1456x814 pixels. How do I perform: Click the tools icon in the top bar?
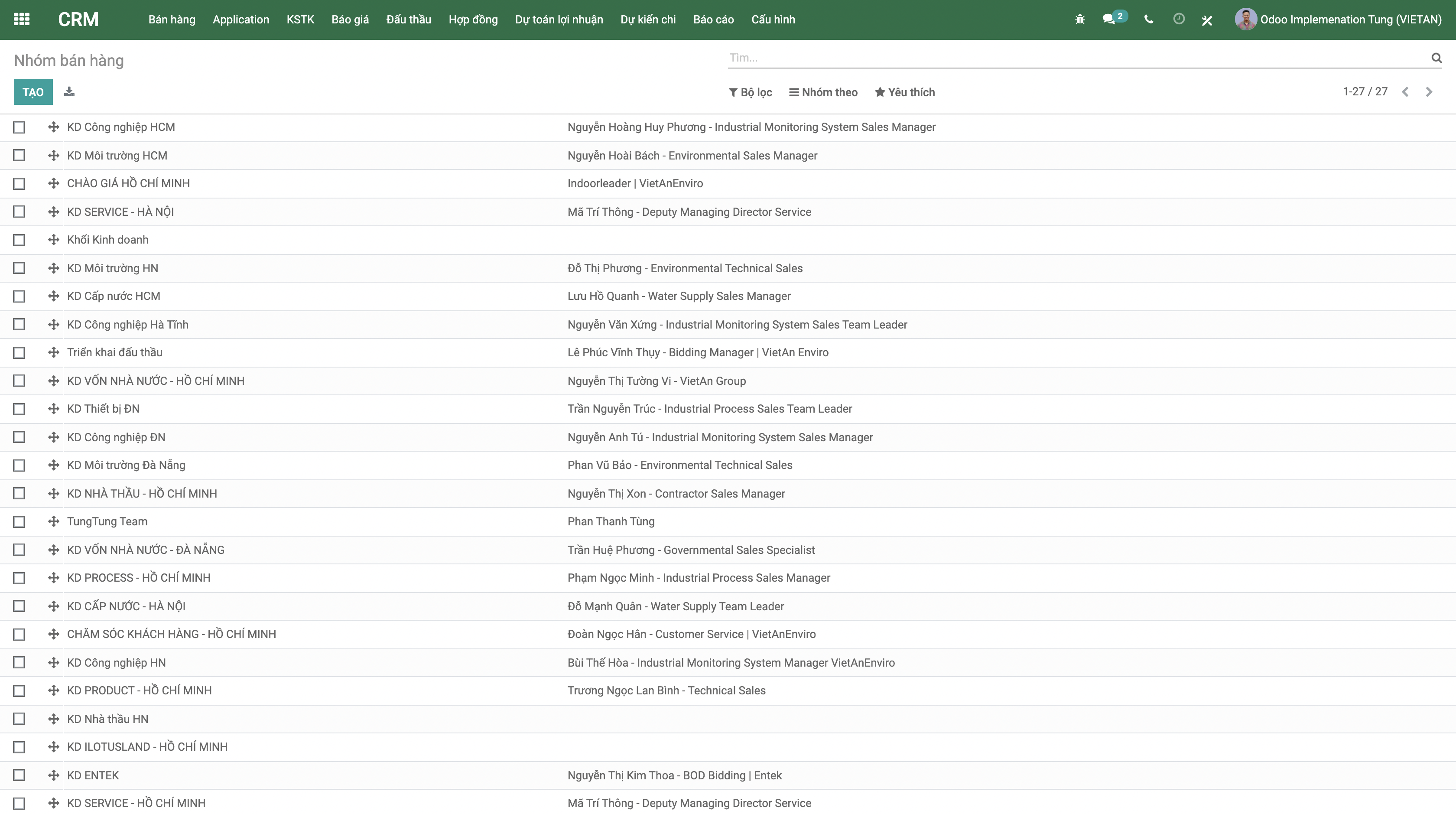[x=1207, y=19]
